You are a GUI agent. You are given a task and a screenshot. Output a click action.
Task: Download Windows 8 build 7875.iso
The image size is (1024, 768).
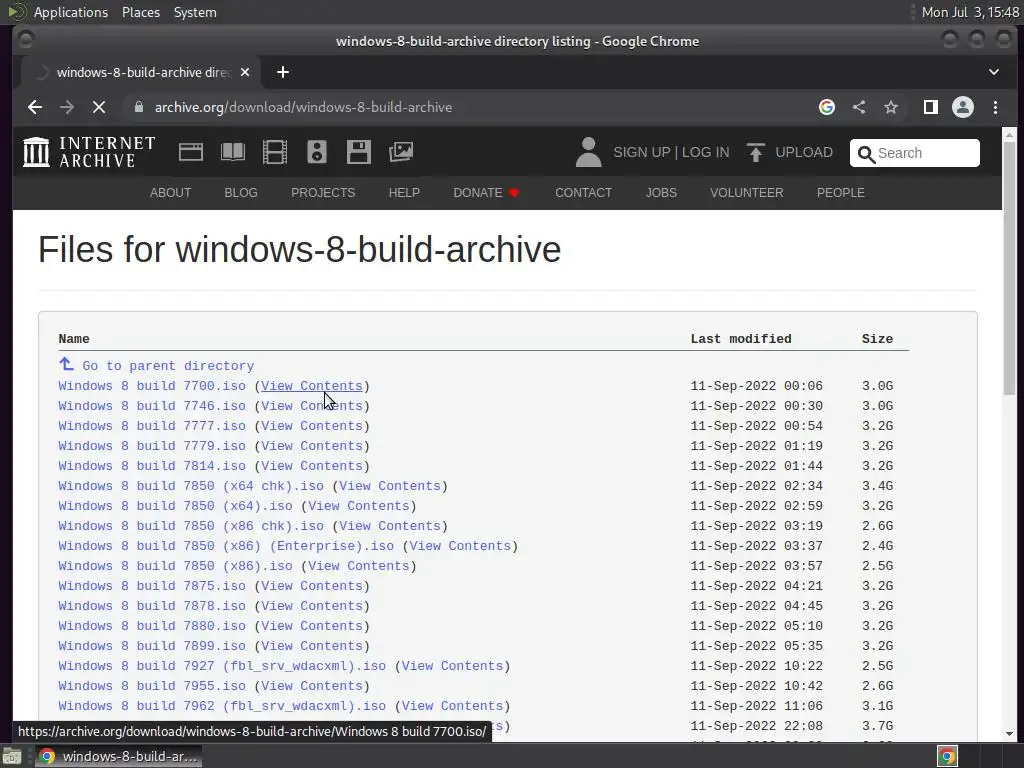(x=152, y=586)
